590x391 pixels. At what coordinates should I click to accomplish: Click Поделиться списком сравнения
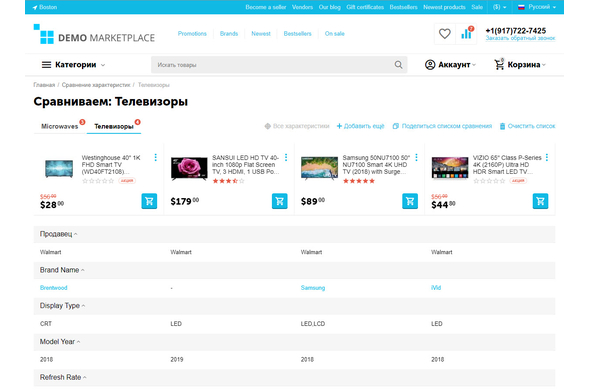pos(442,126)
